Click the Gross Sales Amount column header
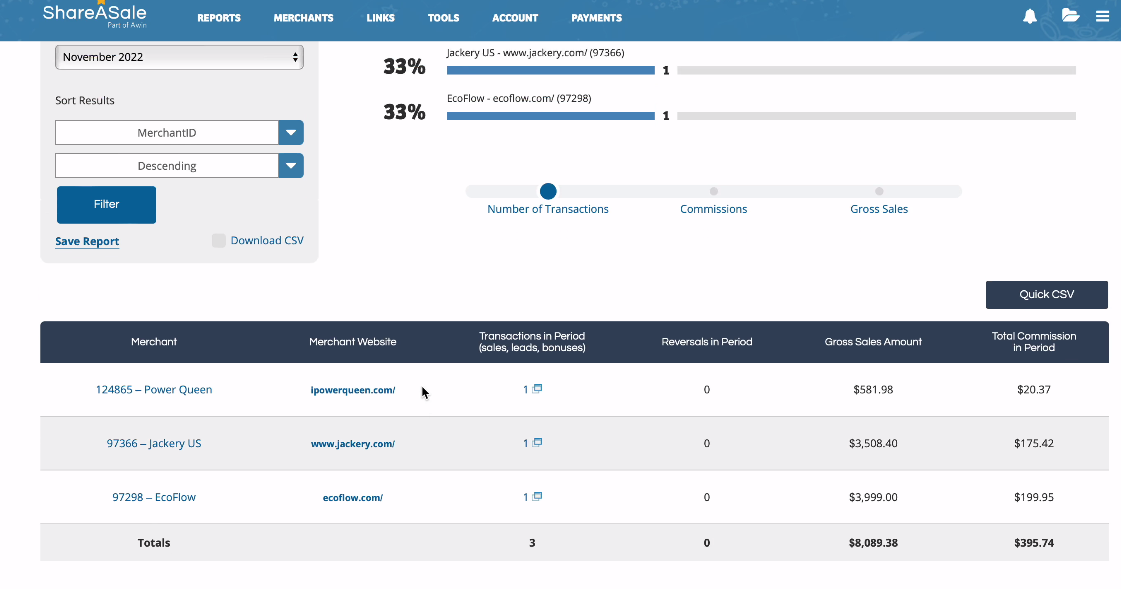Viewport: 1121px width, 589px height. coord(873,342)
